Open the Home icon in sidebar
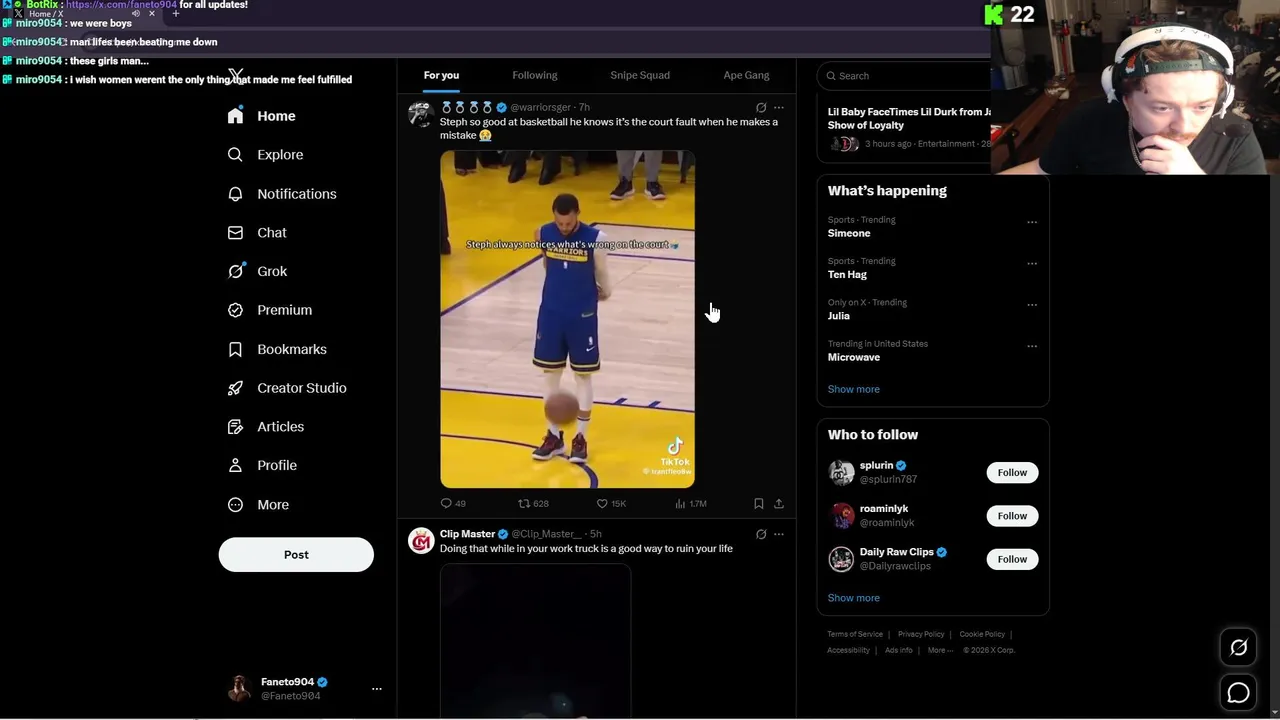Image resolution: width=1280 pixels, height=720 pixels. (235, 116)
